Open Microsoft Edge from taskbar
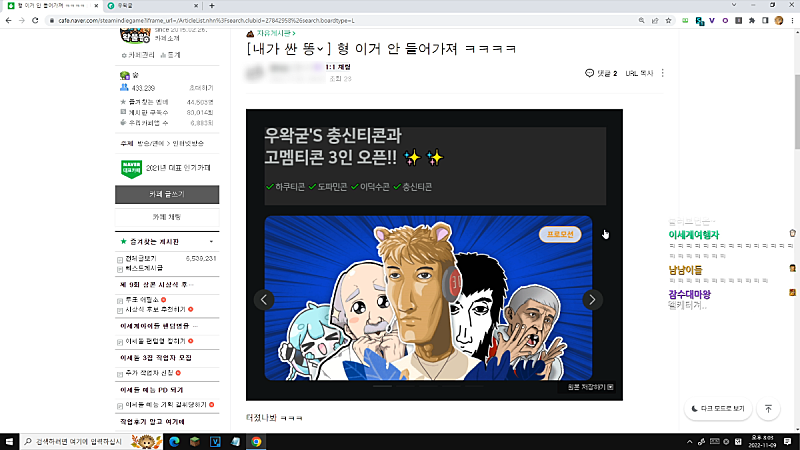 [174, 441]
